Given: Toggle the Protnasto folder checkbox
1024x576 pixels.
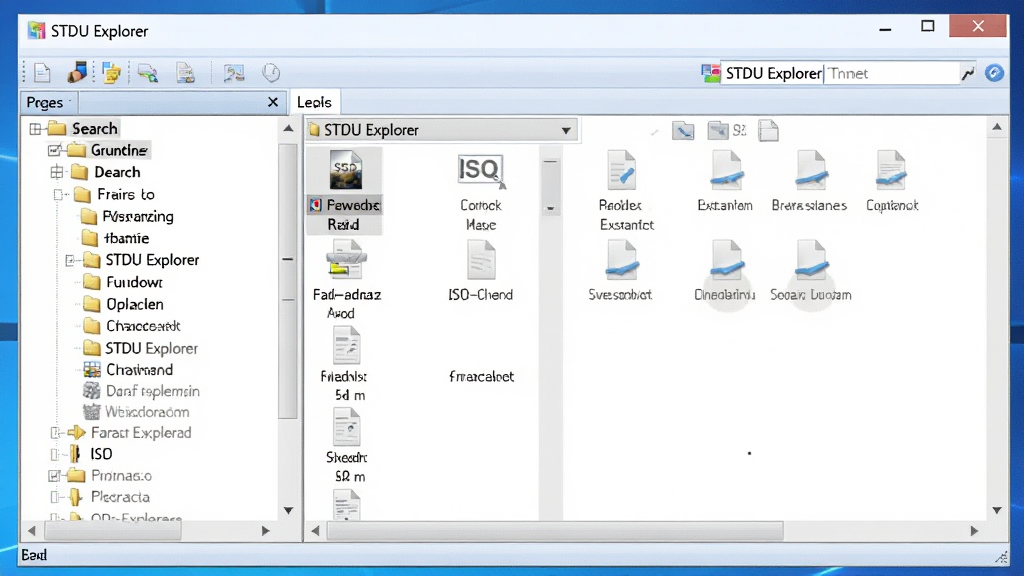Looking at the screenshot, I should click(55, 476).
